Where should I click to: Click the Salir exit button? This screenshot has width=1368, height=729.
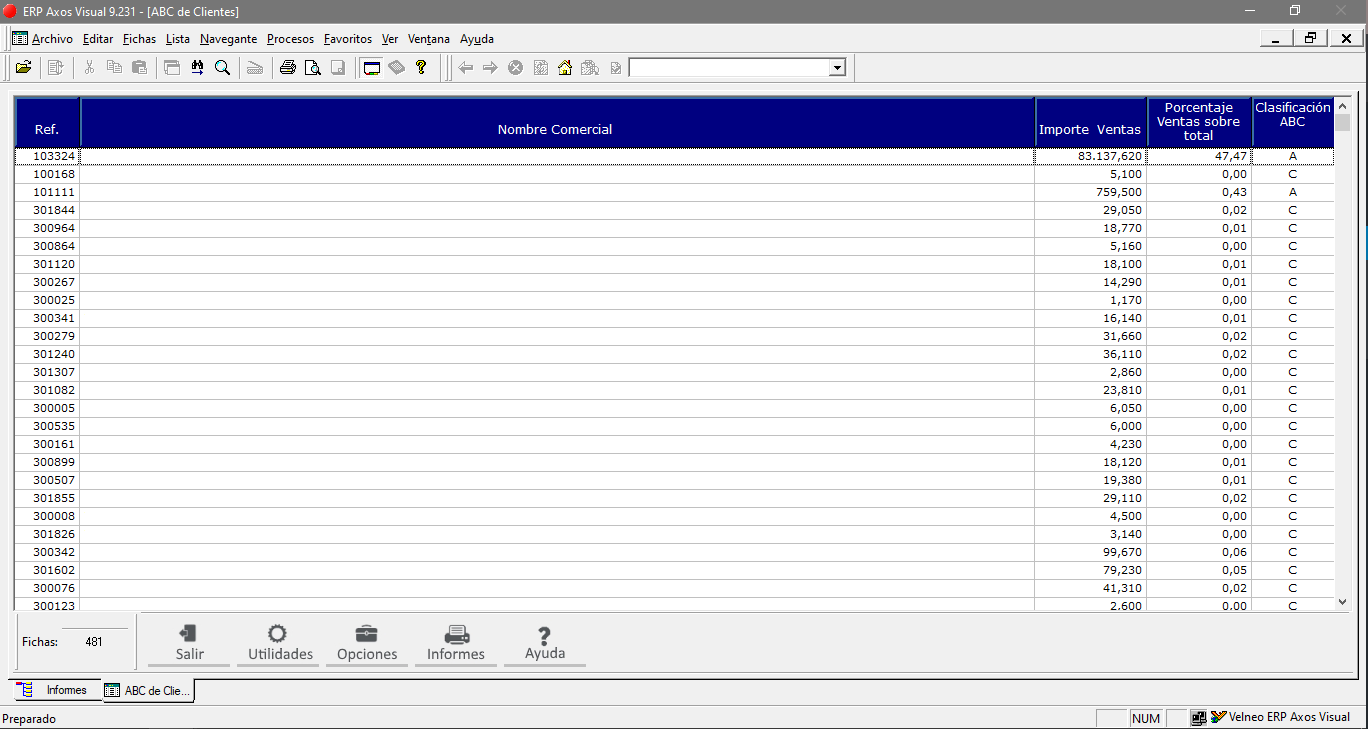pyautogui.click(x=189, y=643)
